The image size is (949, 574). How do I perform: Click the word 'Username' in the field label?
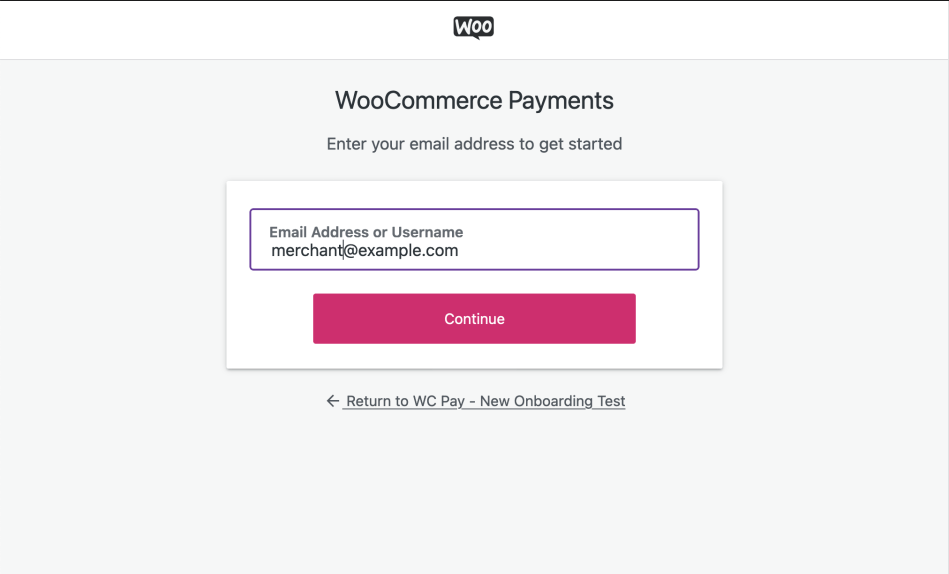coord(427,232)
